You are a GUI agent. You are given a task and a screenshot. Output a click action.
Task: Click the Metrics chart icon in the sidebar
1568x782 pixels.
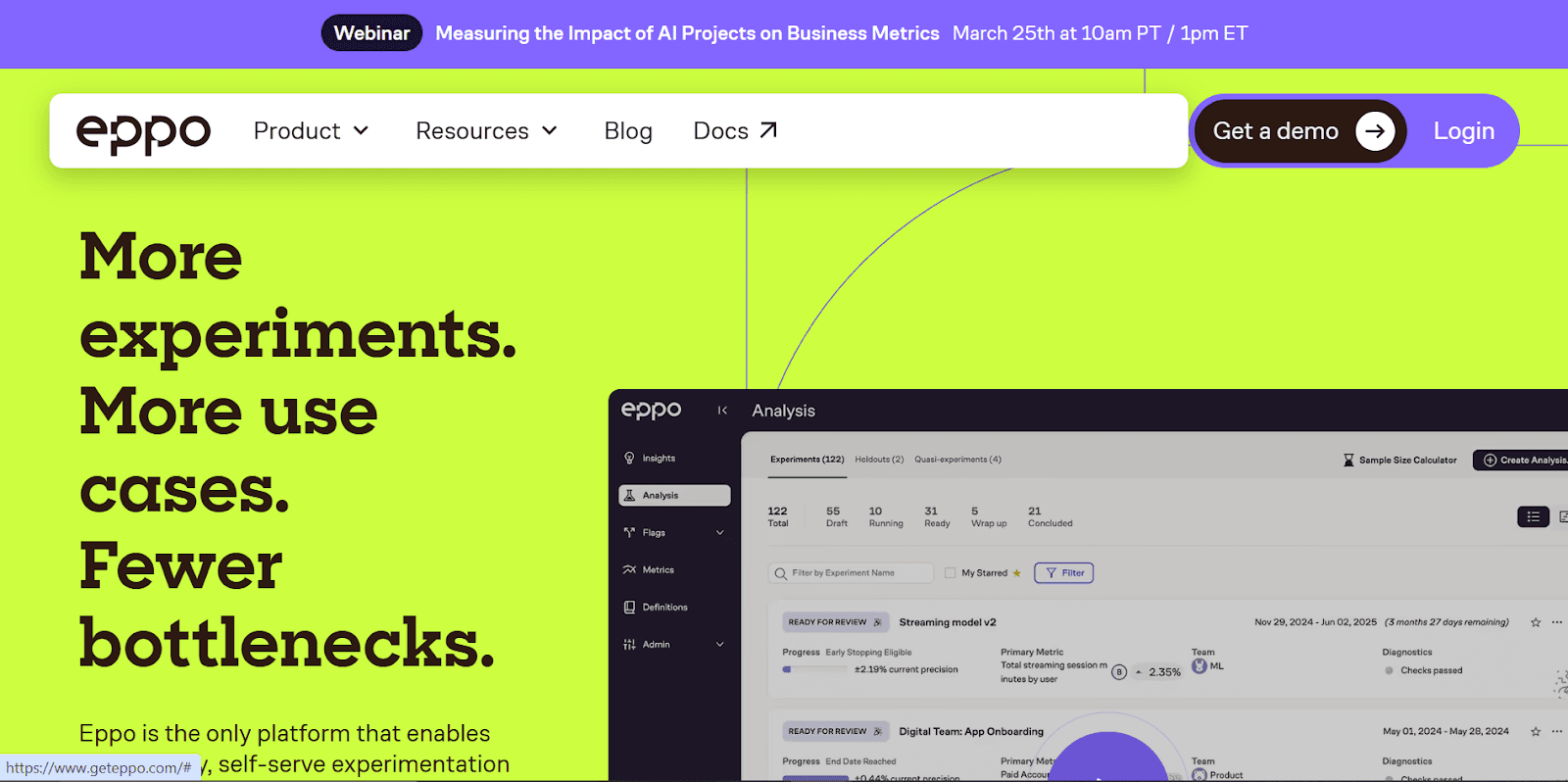[x=629, y=569]
